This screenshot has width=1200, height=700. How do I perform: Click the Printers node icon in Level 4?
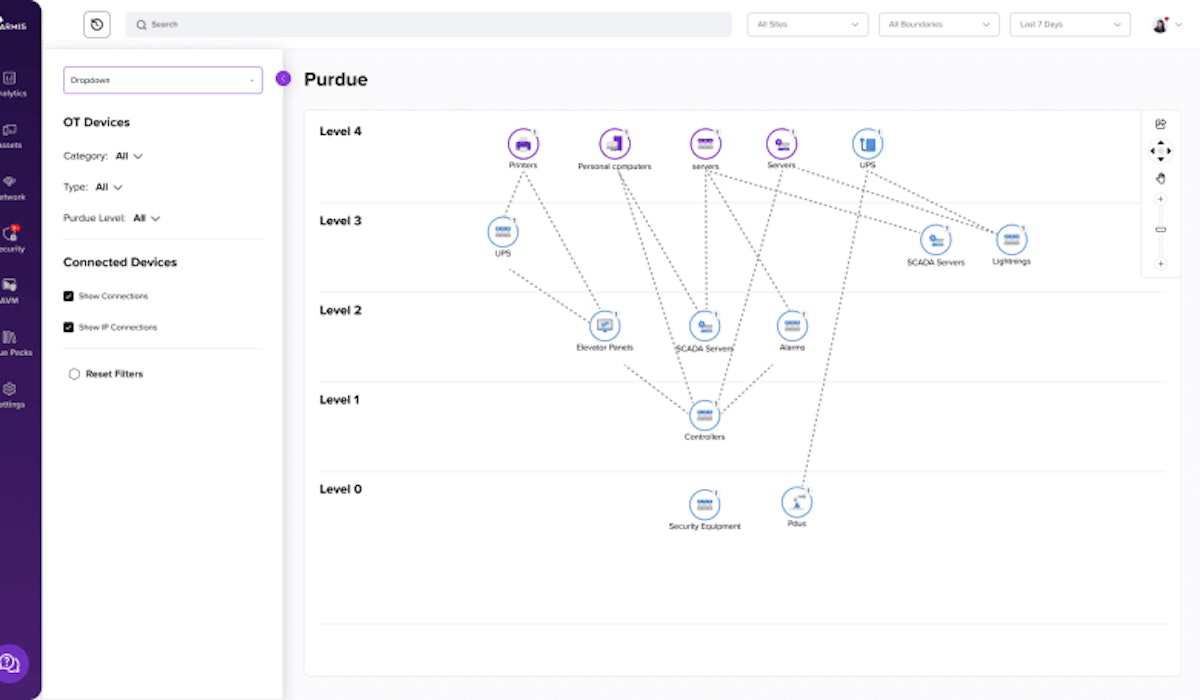click(x=522, y=144)
